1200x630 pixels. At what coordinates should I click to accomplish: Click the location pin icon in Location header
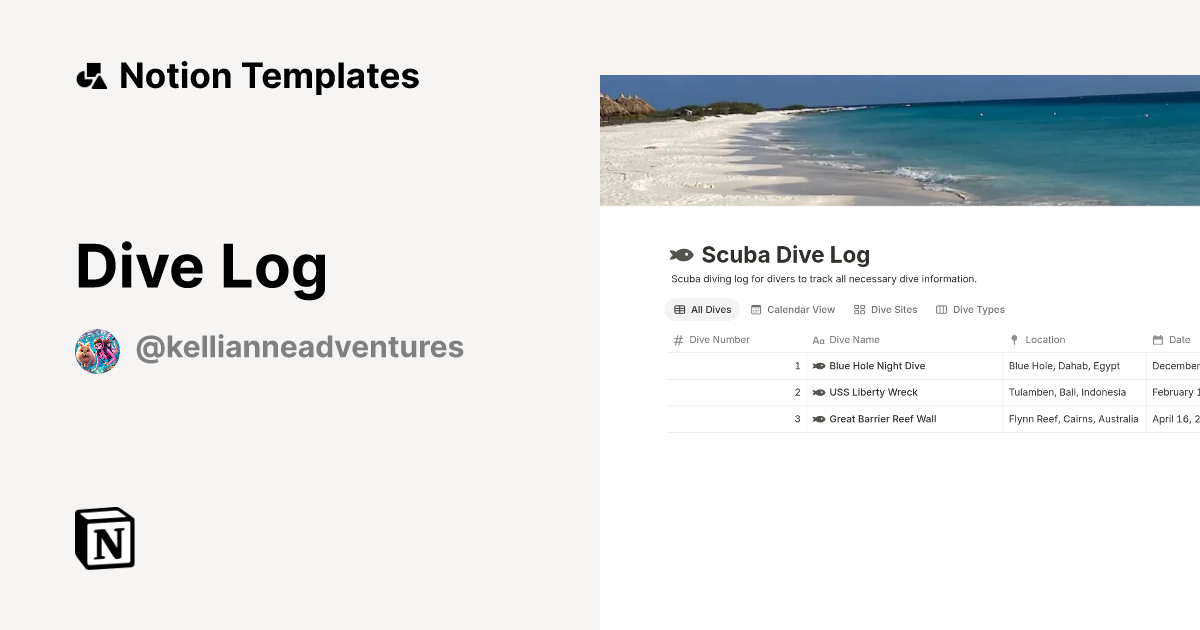1017,339
